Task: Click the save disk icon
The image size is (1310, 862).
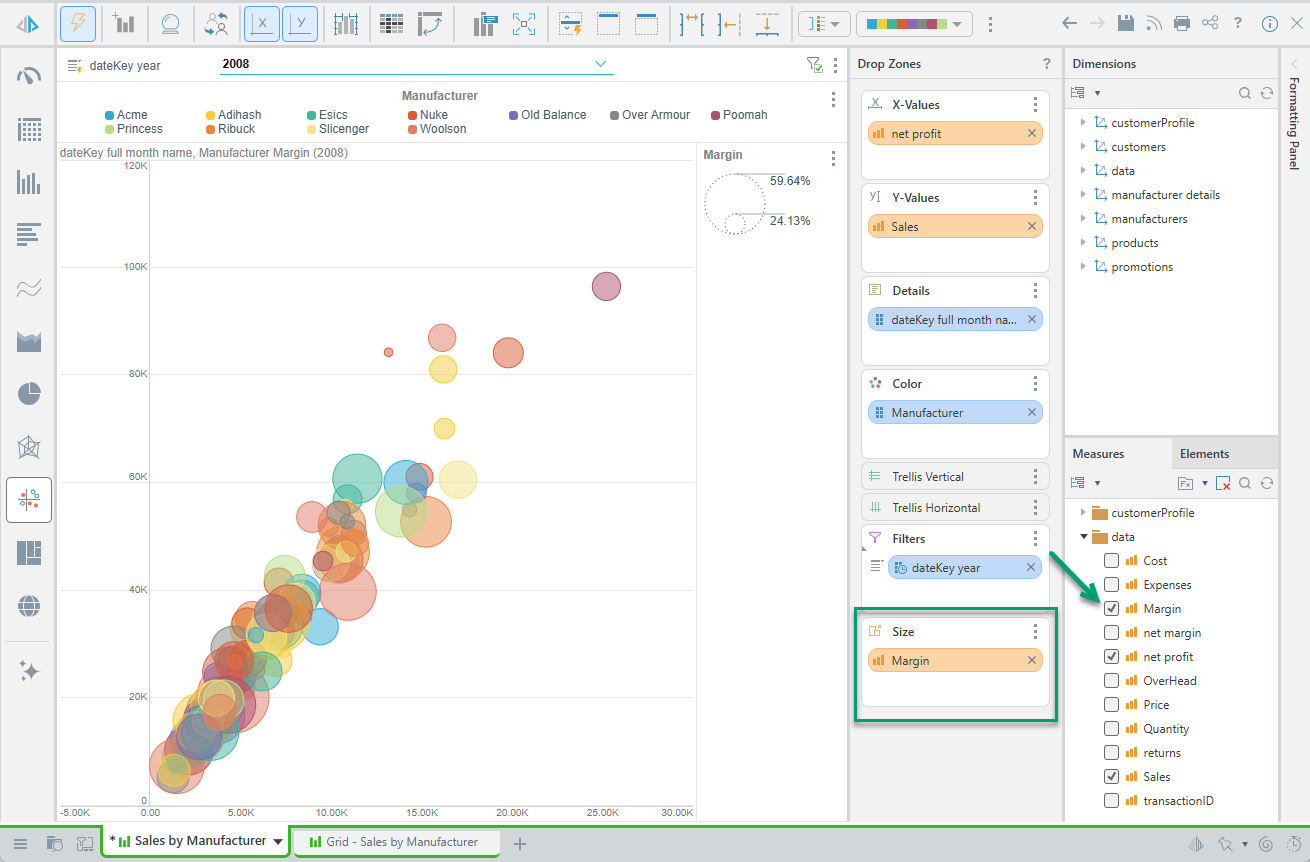Action: pyautogui.click(x=1126, y=23)
